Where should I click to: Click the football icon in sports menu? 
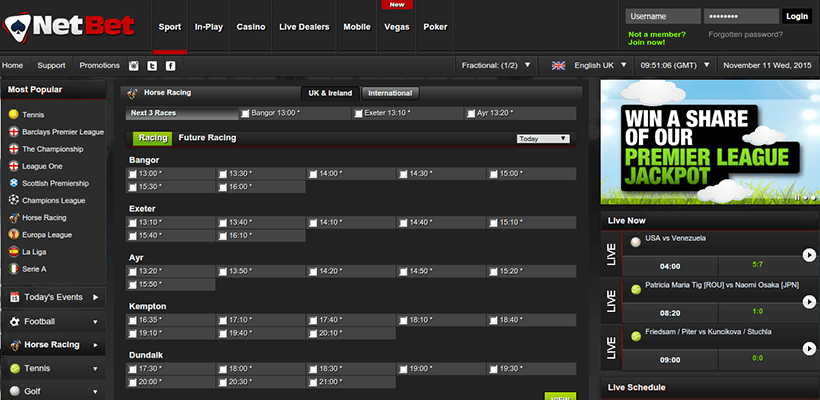(x=15, y=322)
